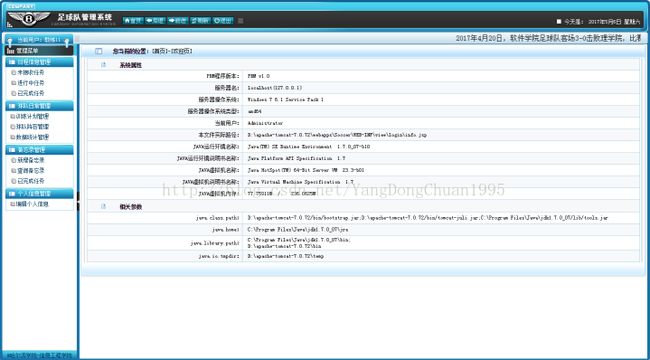
Task: Click the java.home path value
Action: click(298, 229)
